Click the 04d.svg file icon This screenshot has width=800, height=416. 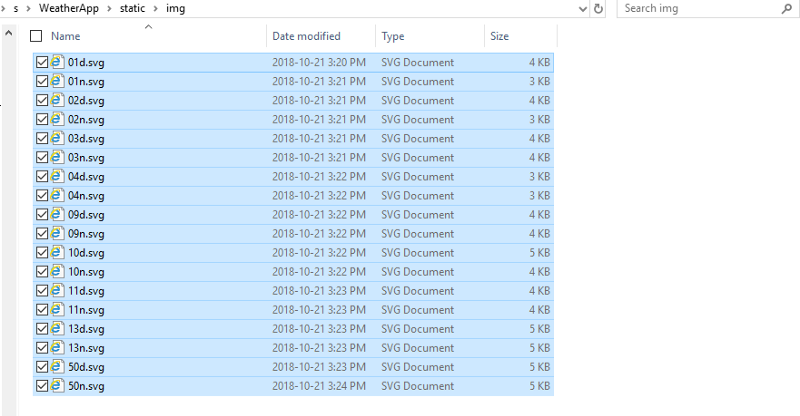pyautogui.click(x=58, y=176)
